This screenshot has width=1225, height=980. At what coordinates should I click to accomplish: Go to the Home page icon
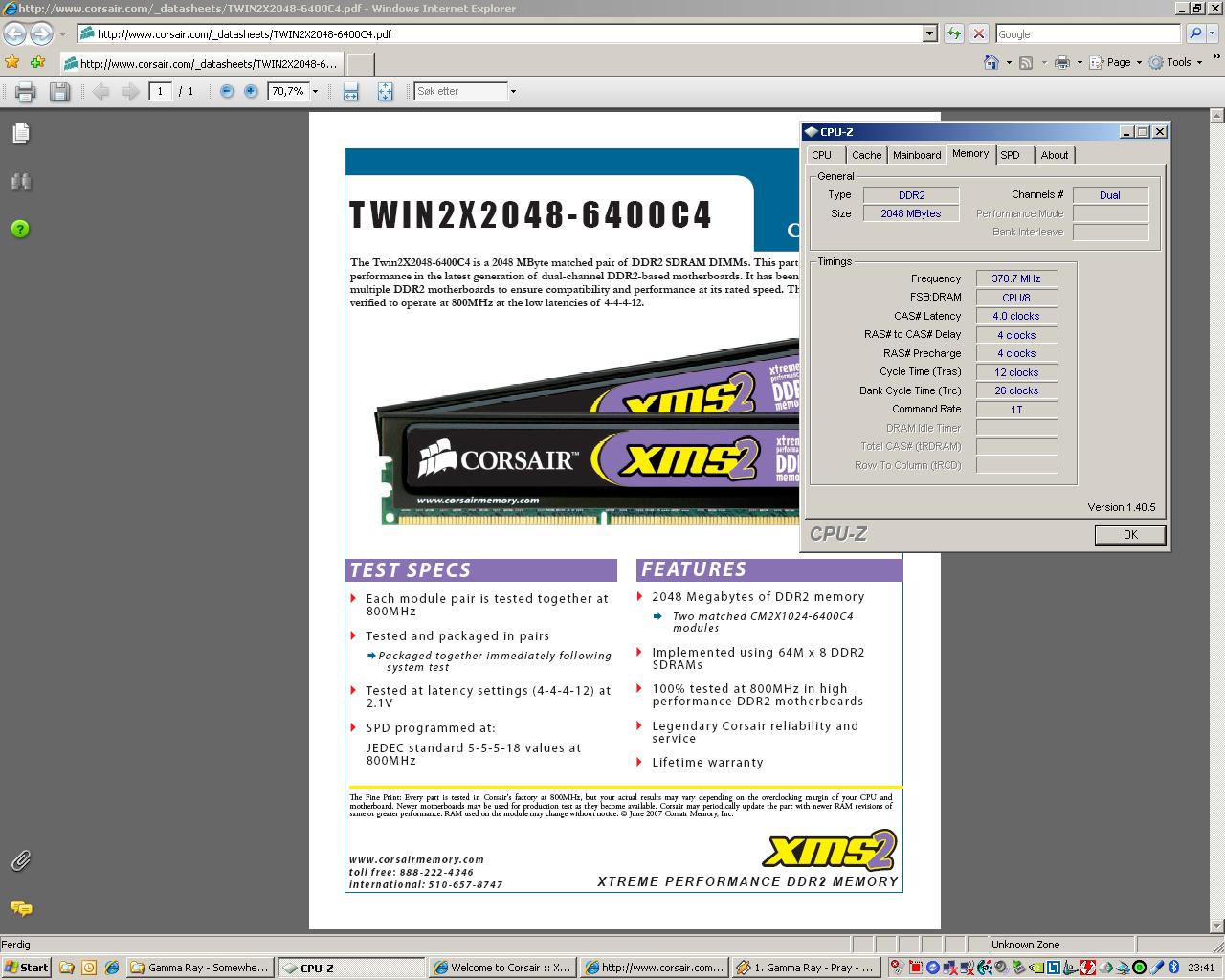(991, 62)
